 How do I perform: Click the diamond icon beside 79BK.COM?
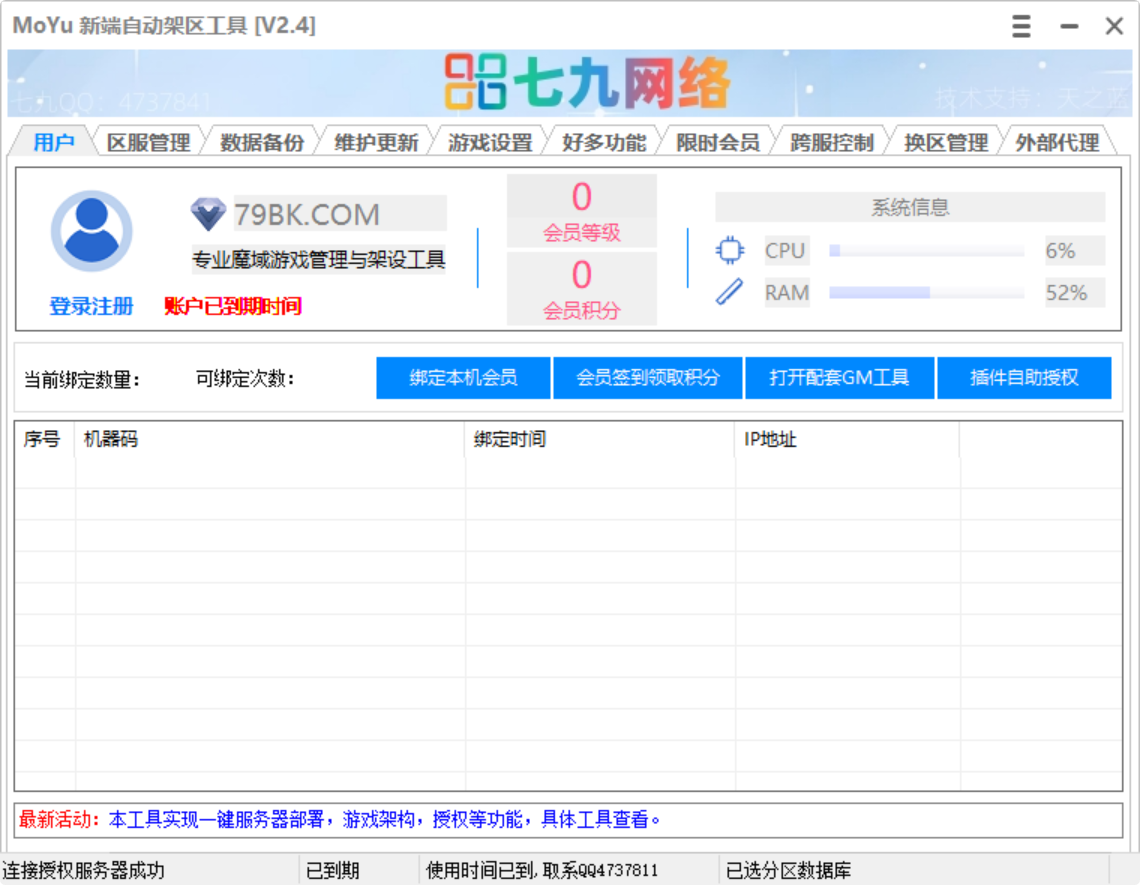tap(208, 214)
